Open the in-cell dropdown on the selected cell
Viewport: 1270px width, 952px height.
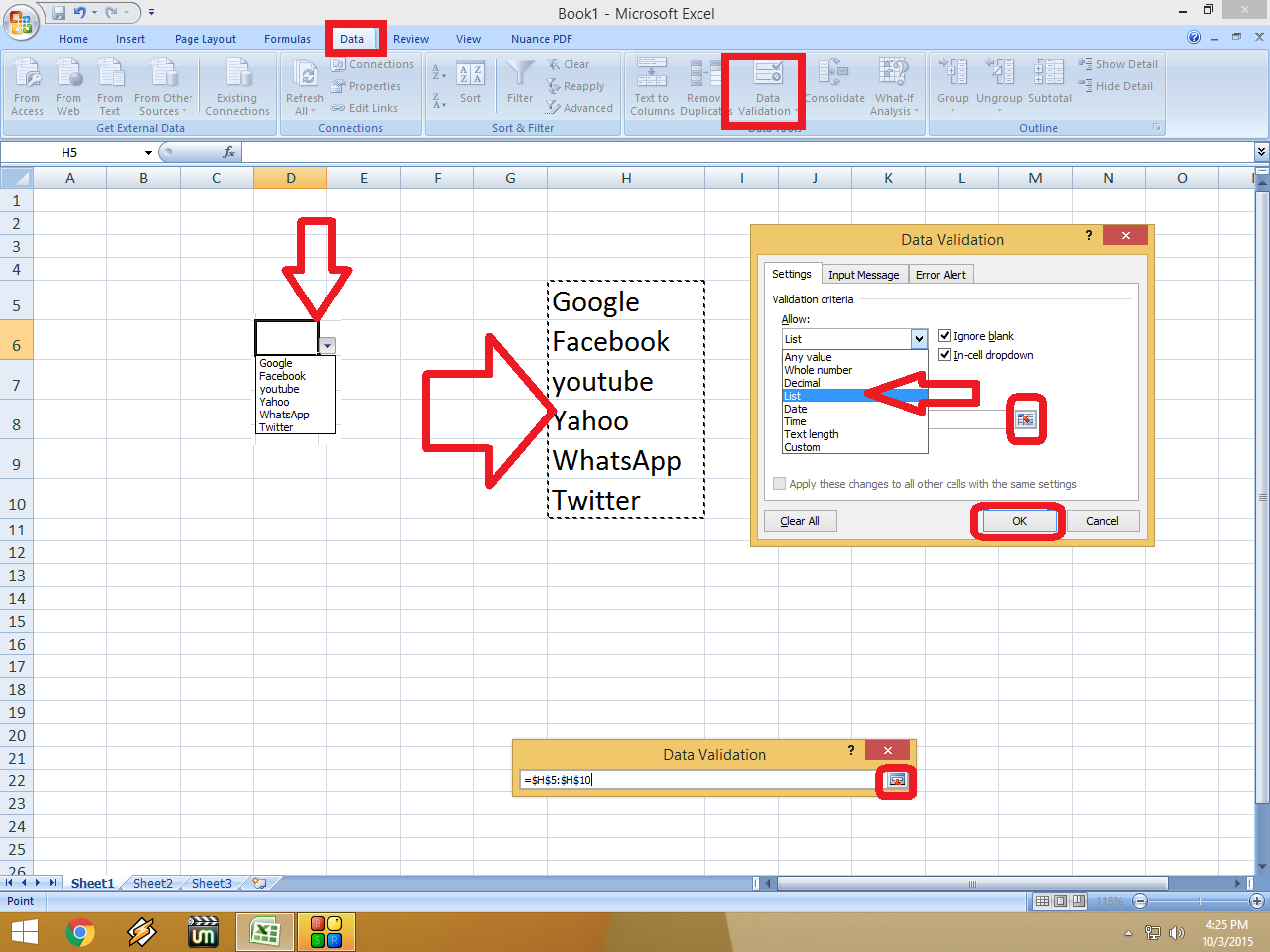[x=327, y=342]
